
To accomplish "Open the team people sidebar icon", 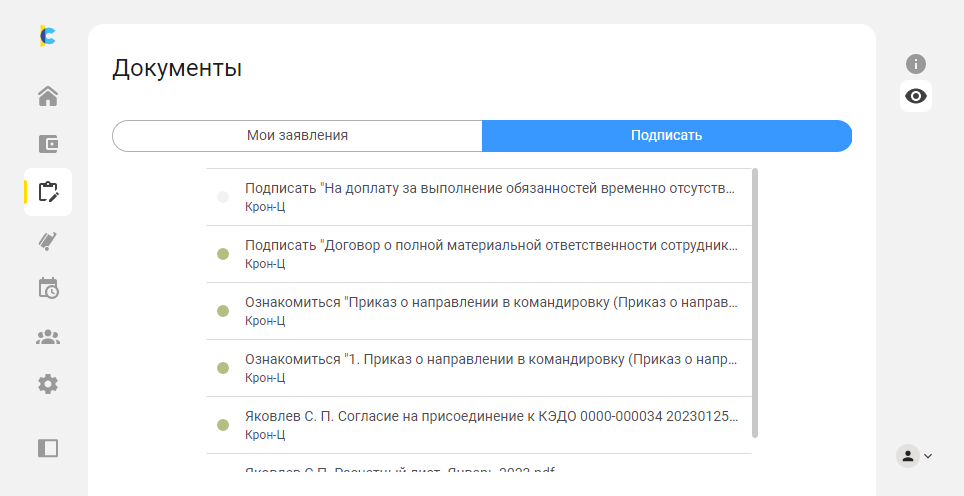I will (48, 336).
